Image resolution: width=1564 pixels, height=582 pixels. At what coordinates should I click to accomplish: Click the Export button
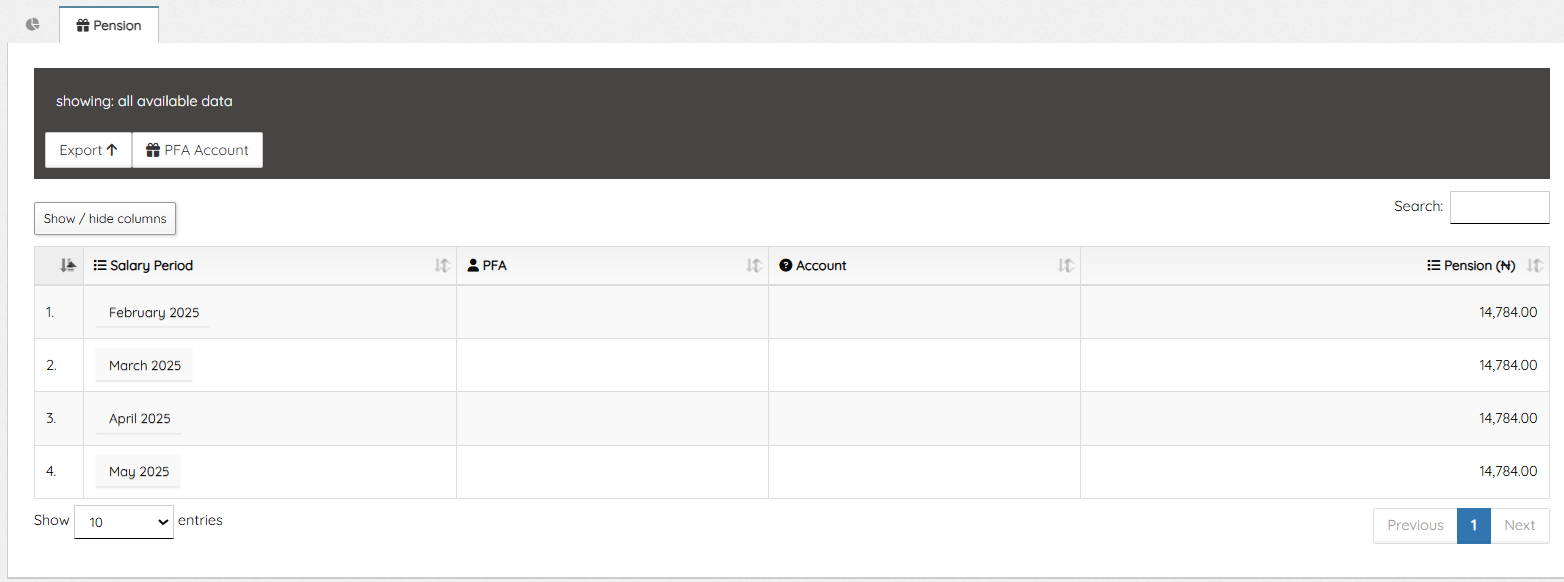pos(89,150)
